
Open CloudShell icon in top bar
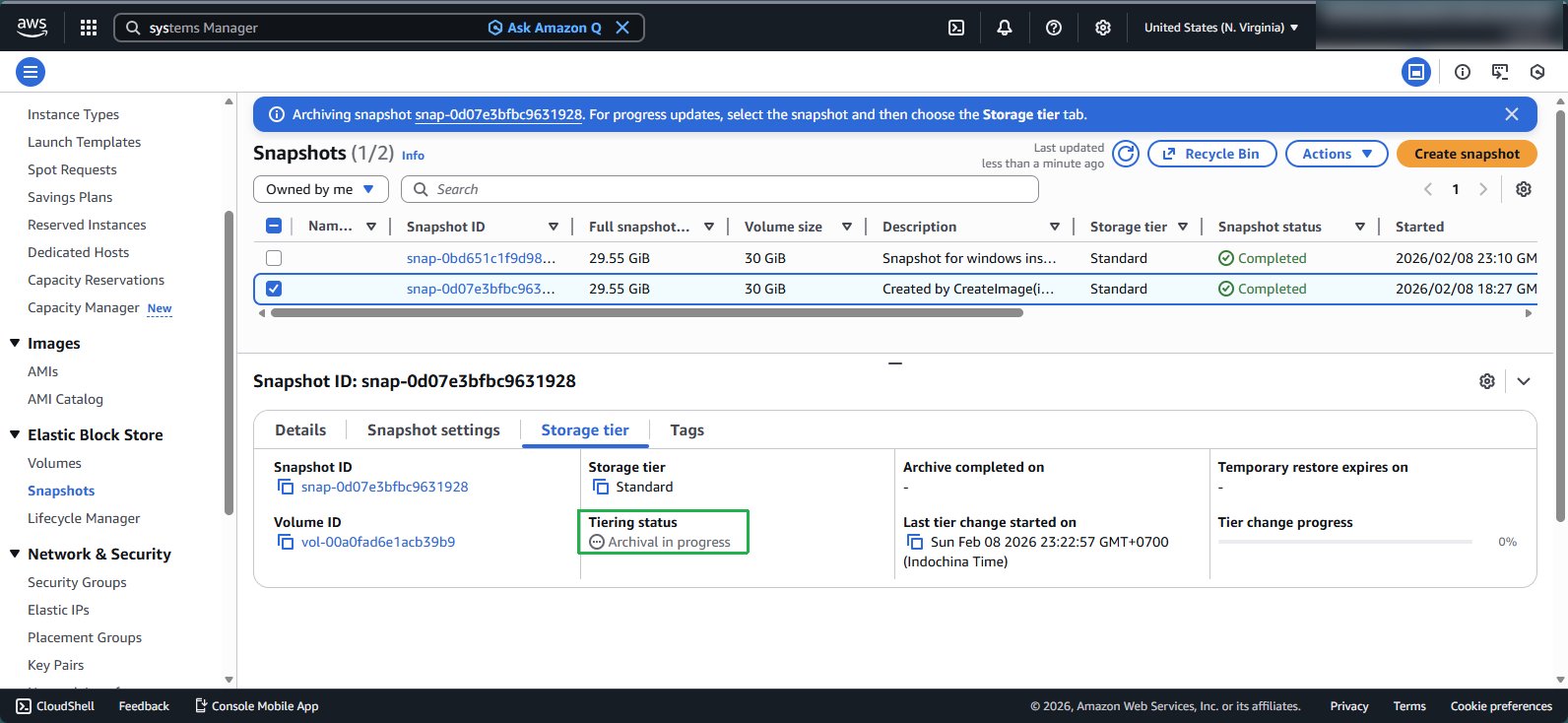(x=956, y=28)
